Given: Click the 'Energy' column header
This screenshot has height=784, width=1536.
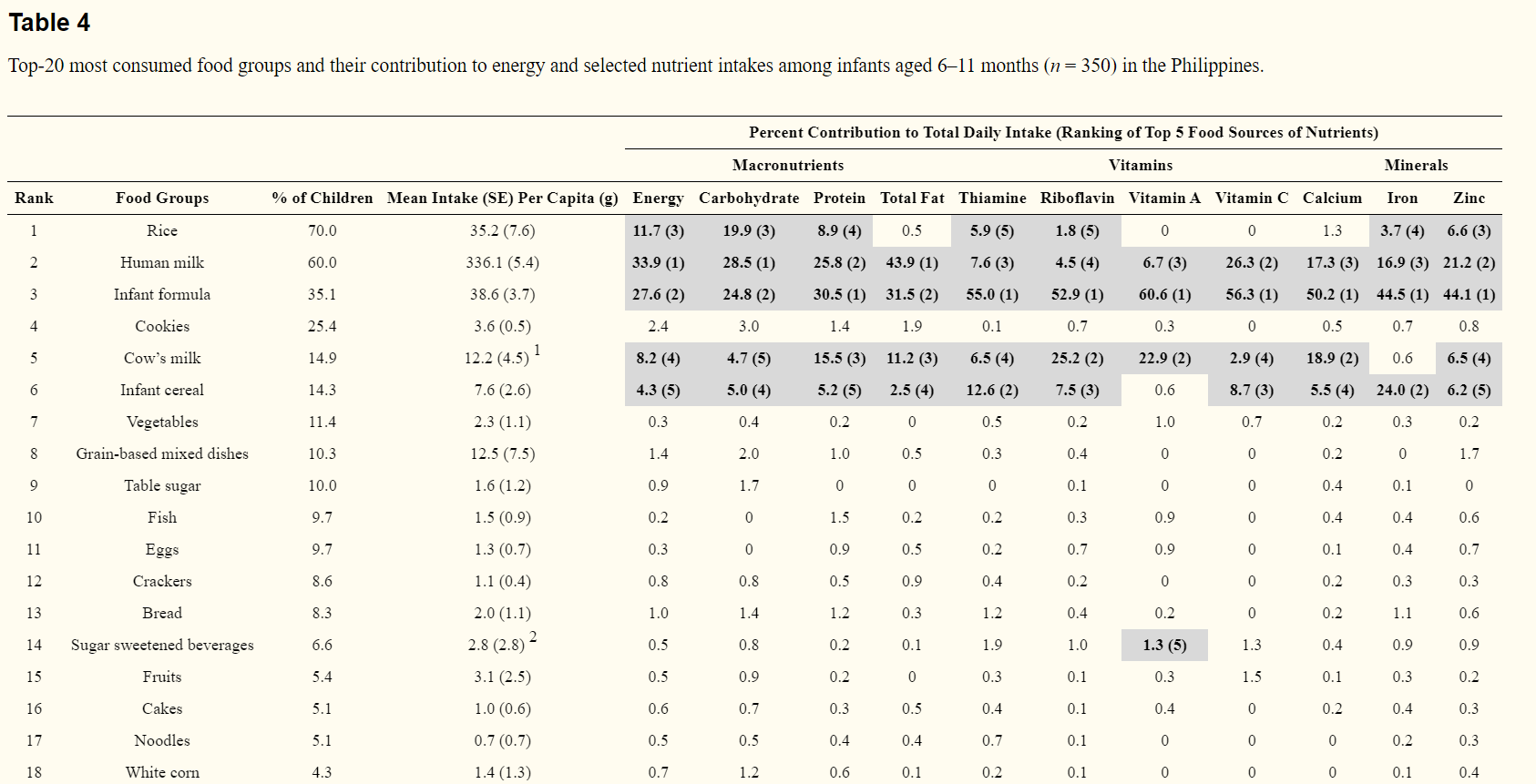Looking at the screenshot, I should [658, 199].
